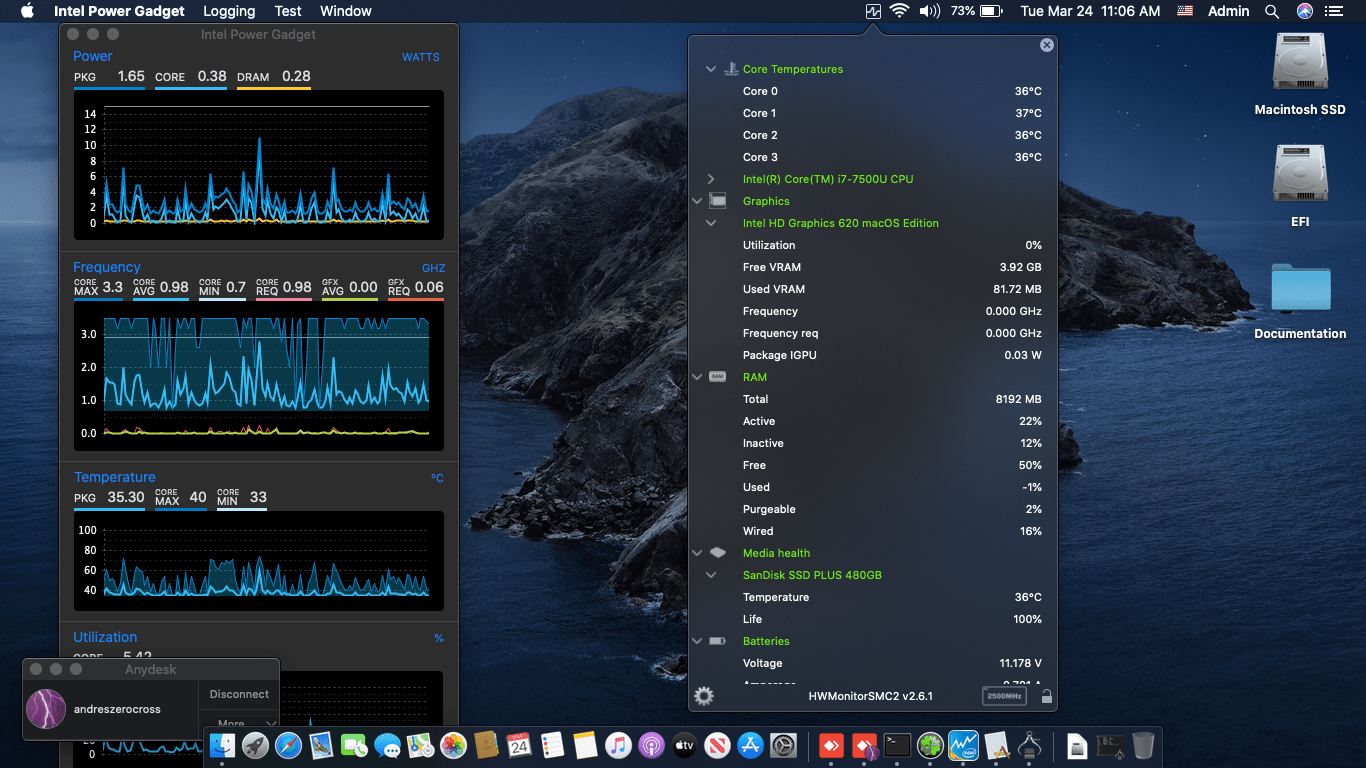Viewport: 1366px width, 768px height.
Task: Open Intel Power Gadget from the Dock
Action: pos(963,745)
